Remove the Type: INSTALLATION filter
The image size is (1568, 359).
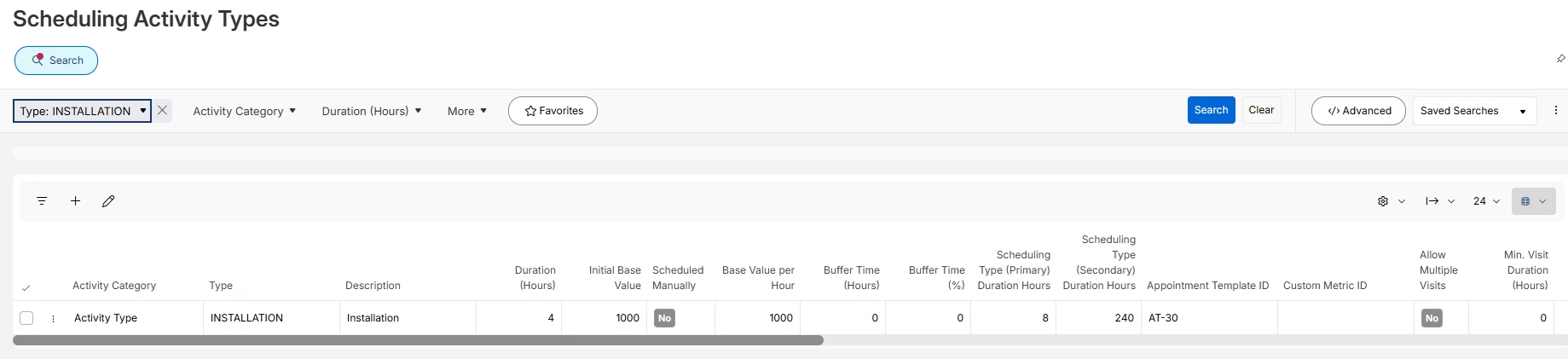[x=162, y=111]
